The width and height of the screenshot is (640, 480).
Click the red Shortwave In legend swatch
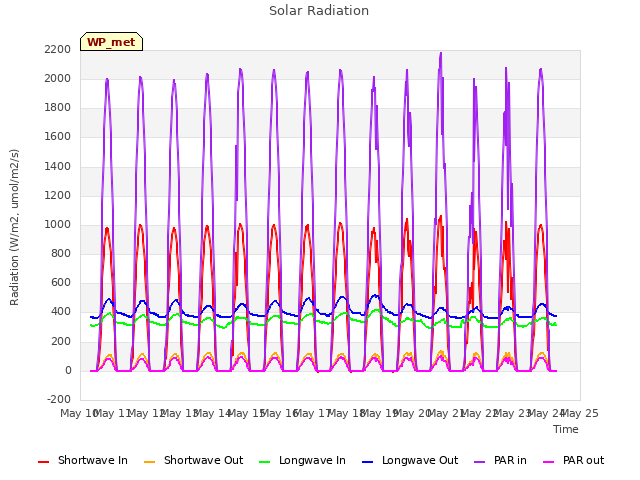pyautogui.click(x=43, y=462)
